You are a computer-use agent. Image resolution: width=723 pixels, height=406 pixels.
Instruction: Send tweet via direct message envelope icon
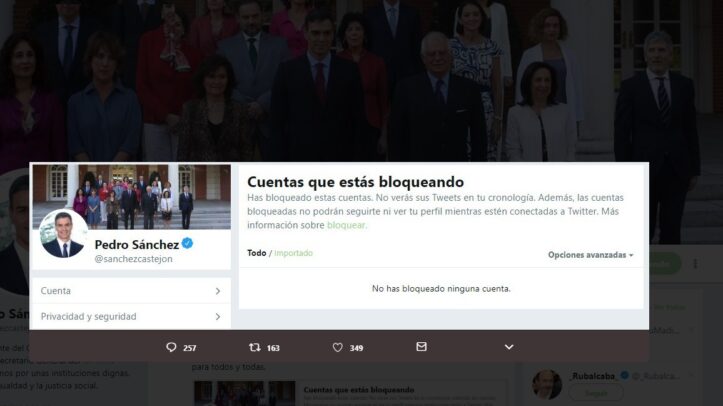pos(421,347)
